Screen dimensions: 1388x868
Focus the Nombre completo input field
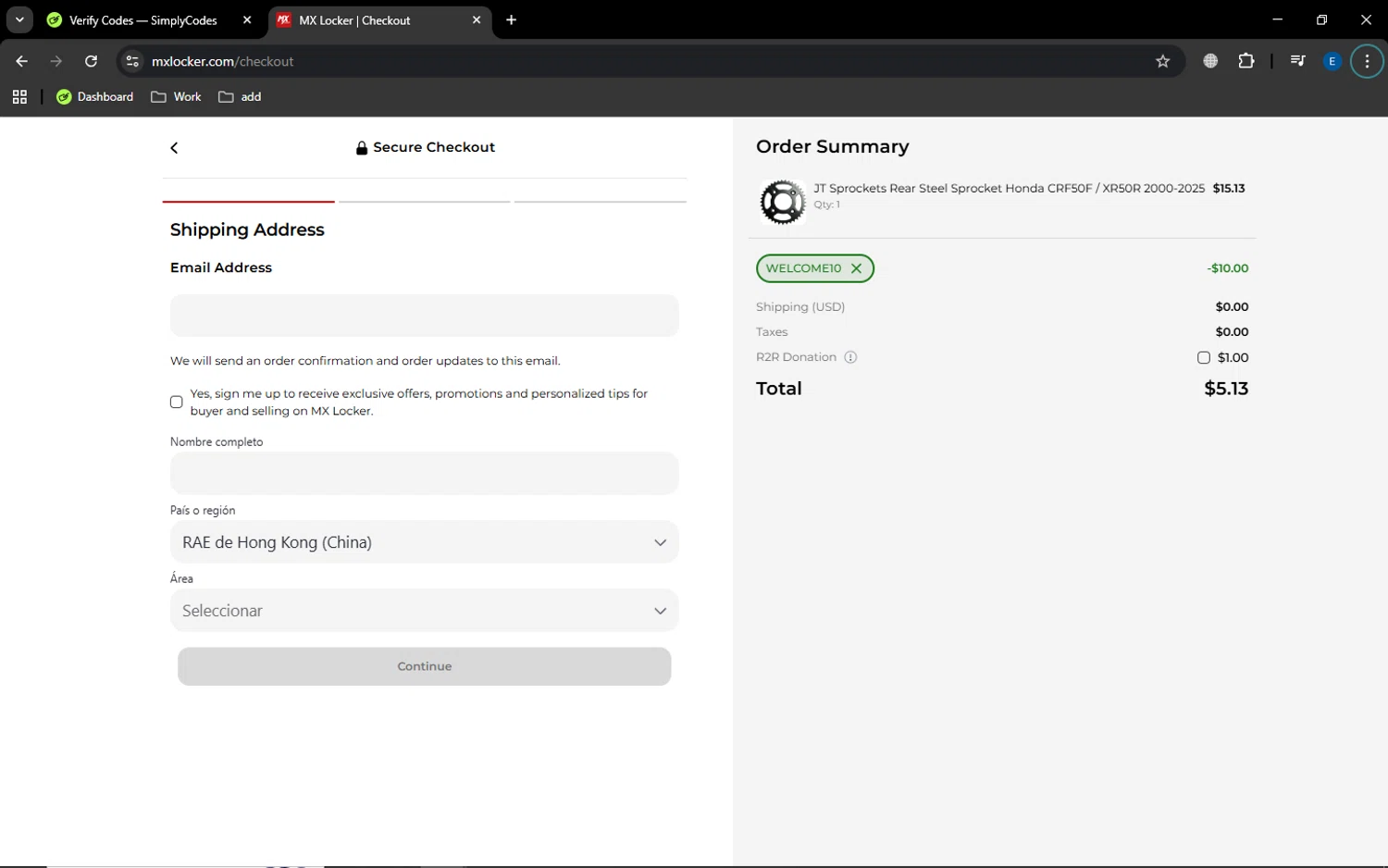point(425,473)
